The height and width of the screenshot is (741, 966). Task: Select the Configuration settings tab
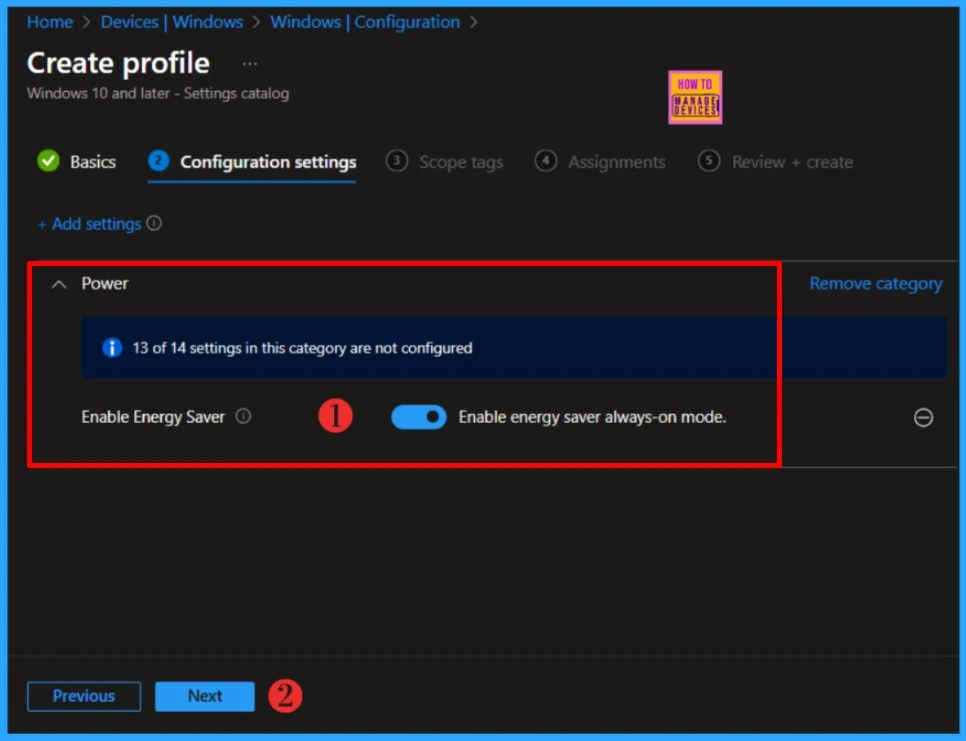267,162
